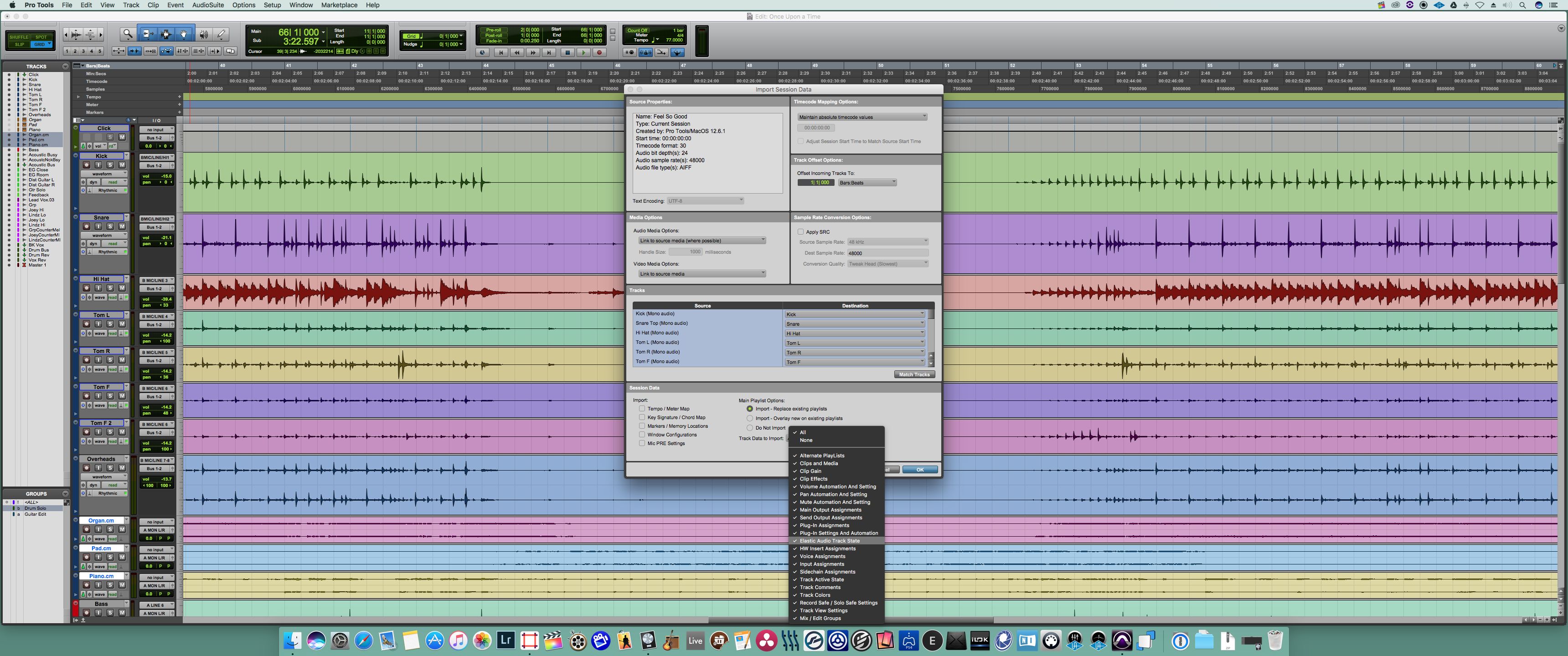Open destination dropdown for Tom F track
Viewport: 1568px width, 656px height.
855,362
